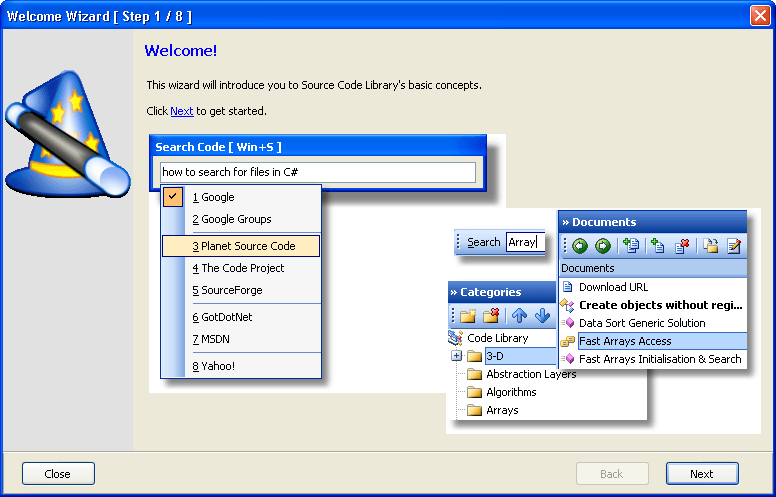Click the Algorithms folder icon
Image resolution: width=776 pixels, height=497 pixels.
tap(475, 392)
